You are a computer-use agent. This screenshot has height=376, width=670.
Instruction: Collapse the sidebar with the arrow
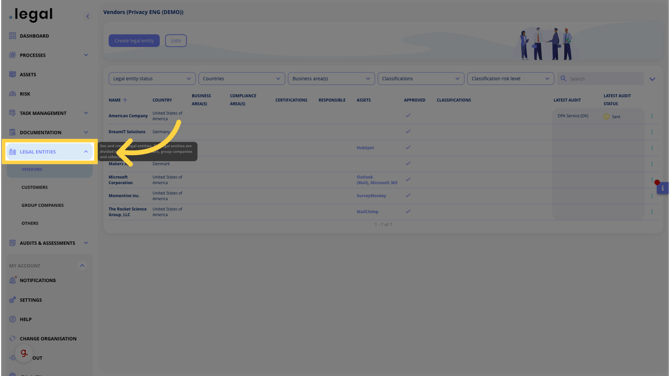tap(88, 16)
